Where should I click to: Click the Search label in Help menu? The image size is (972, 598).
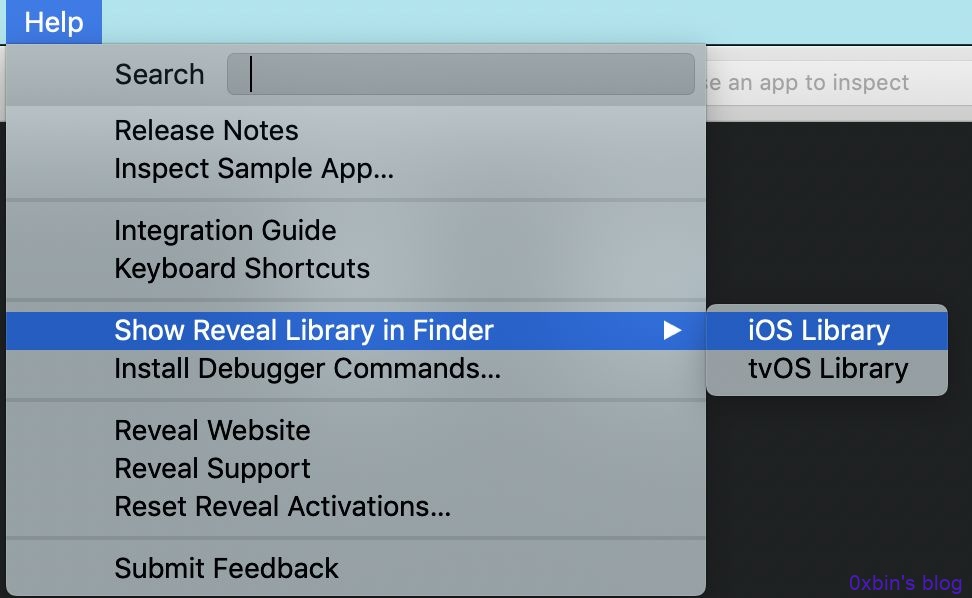pyautogui.click(x=159, y=74)
